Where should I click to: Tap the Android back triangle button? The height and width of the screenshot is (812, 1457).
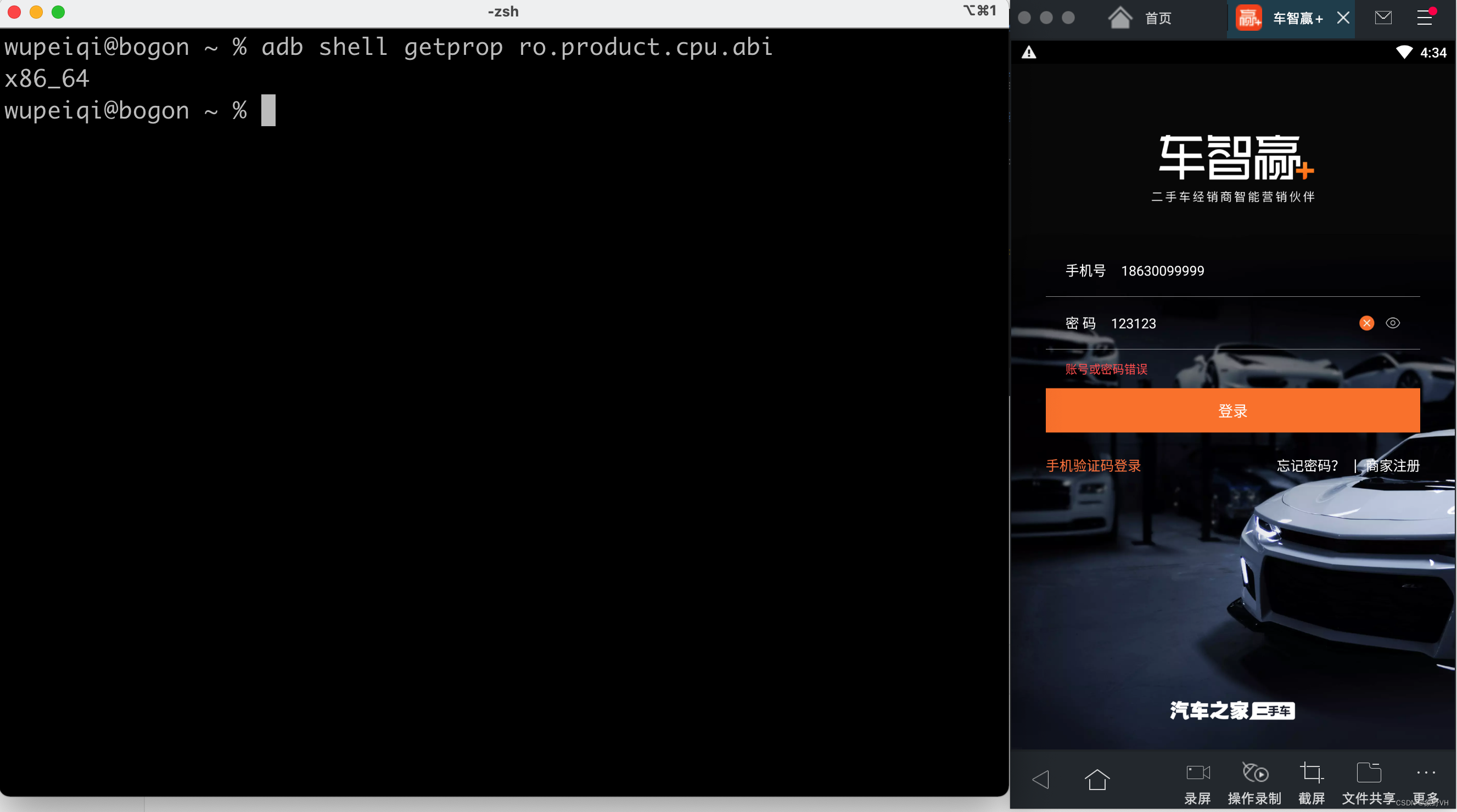1041,780
